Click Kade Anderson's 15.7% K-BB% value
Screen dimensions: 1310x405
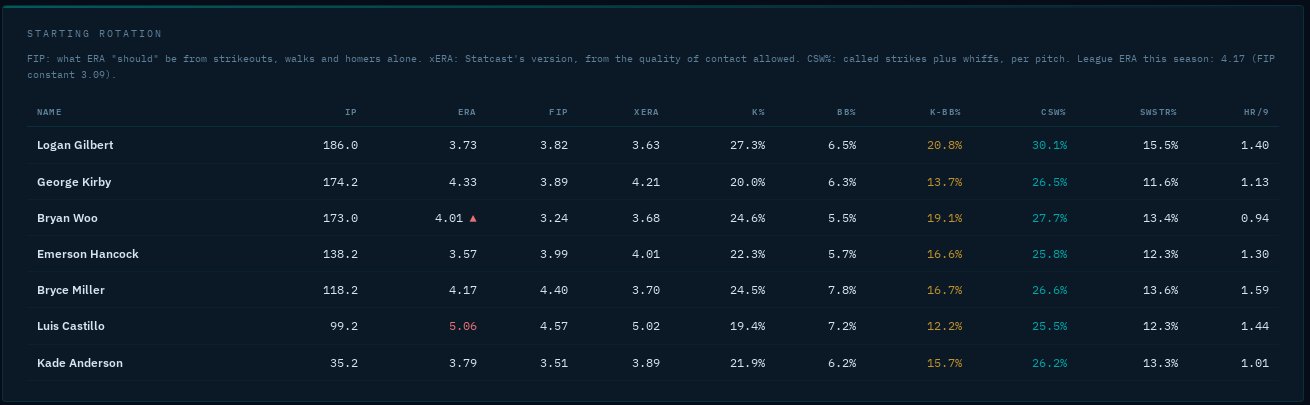click(945, 363)
